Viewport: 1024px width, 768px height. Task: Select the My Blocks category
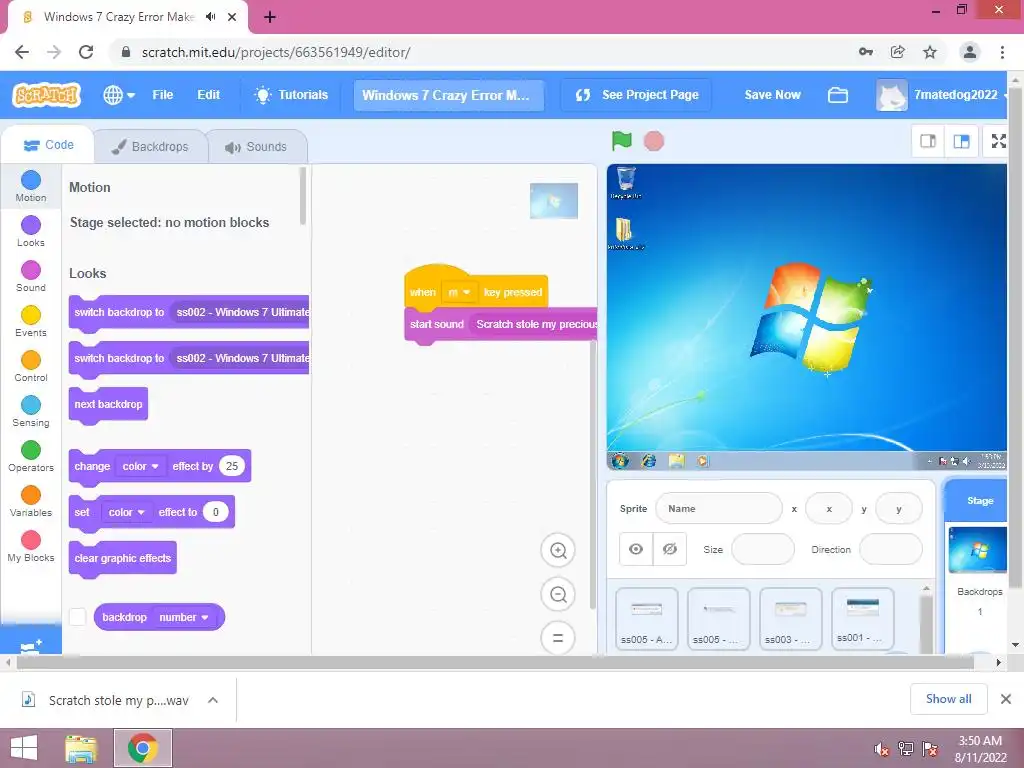[x=31, y=547]
